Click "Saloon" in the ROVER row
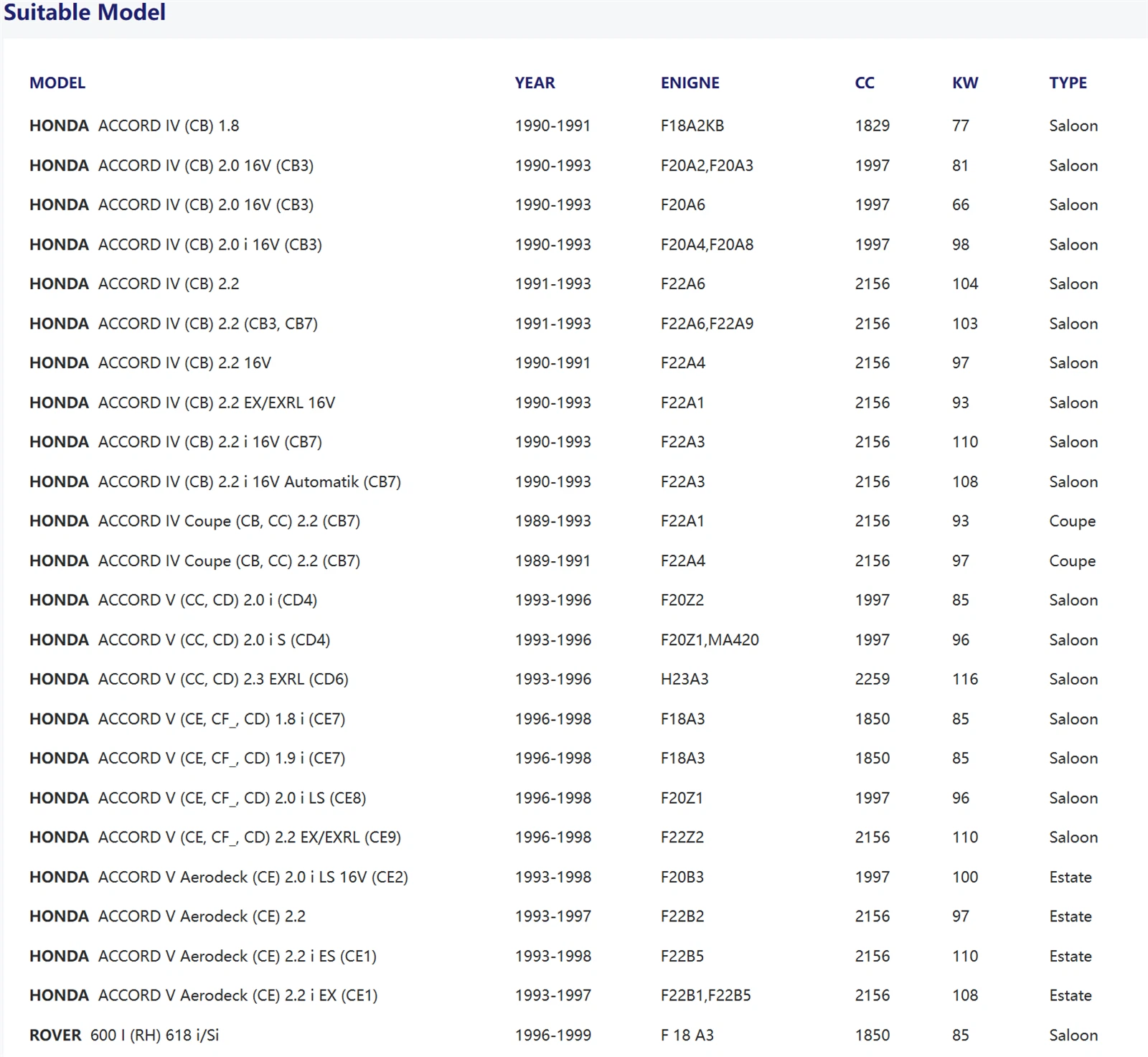 [x=1073, y=1035]
